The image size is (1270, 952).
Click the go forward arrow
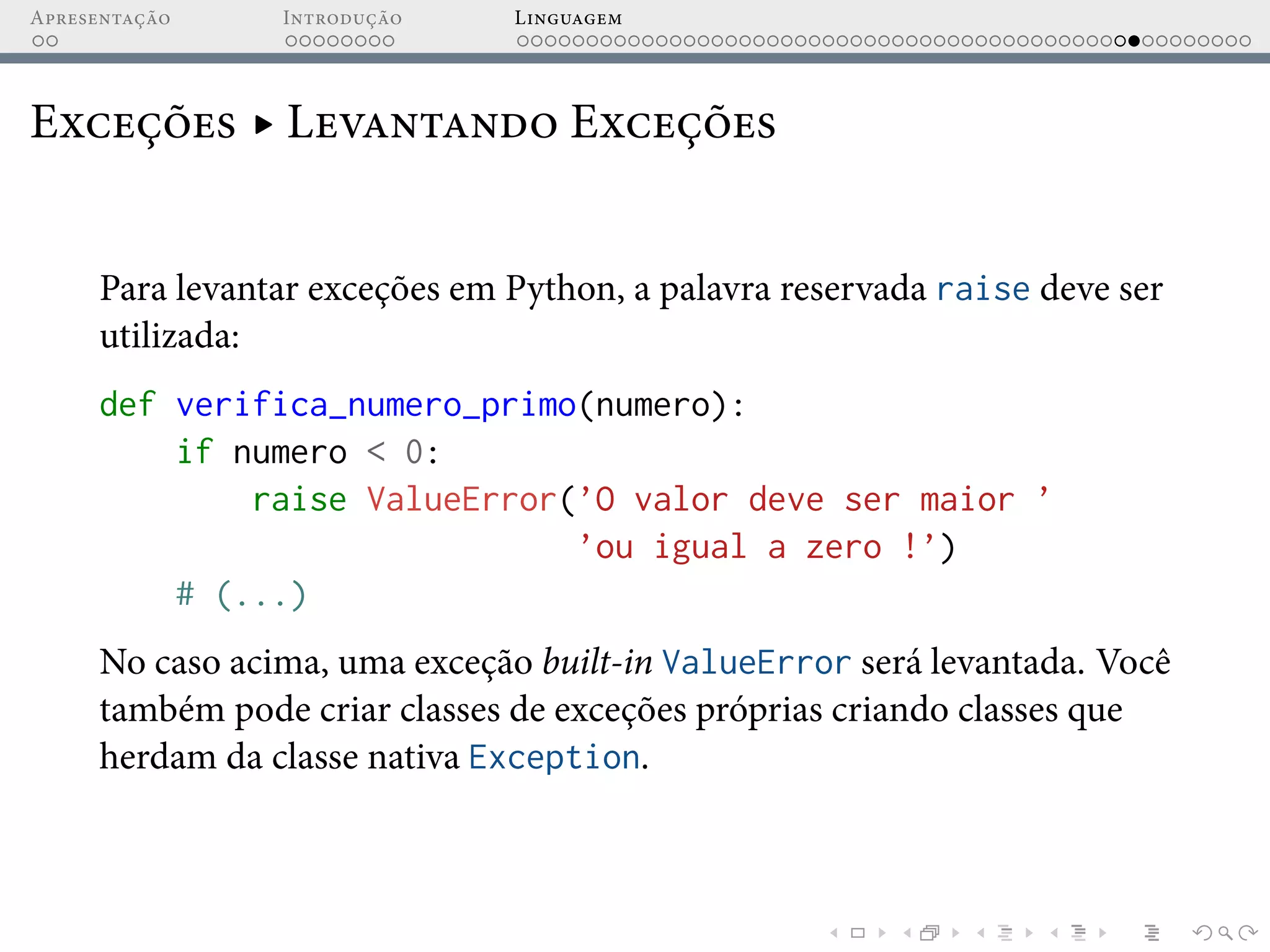[x=1248, y=933]
